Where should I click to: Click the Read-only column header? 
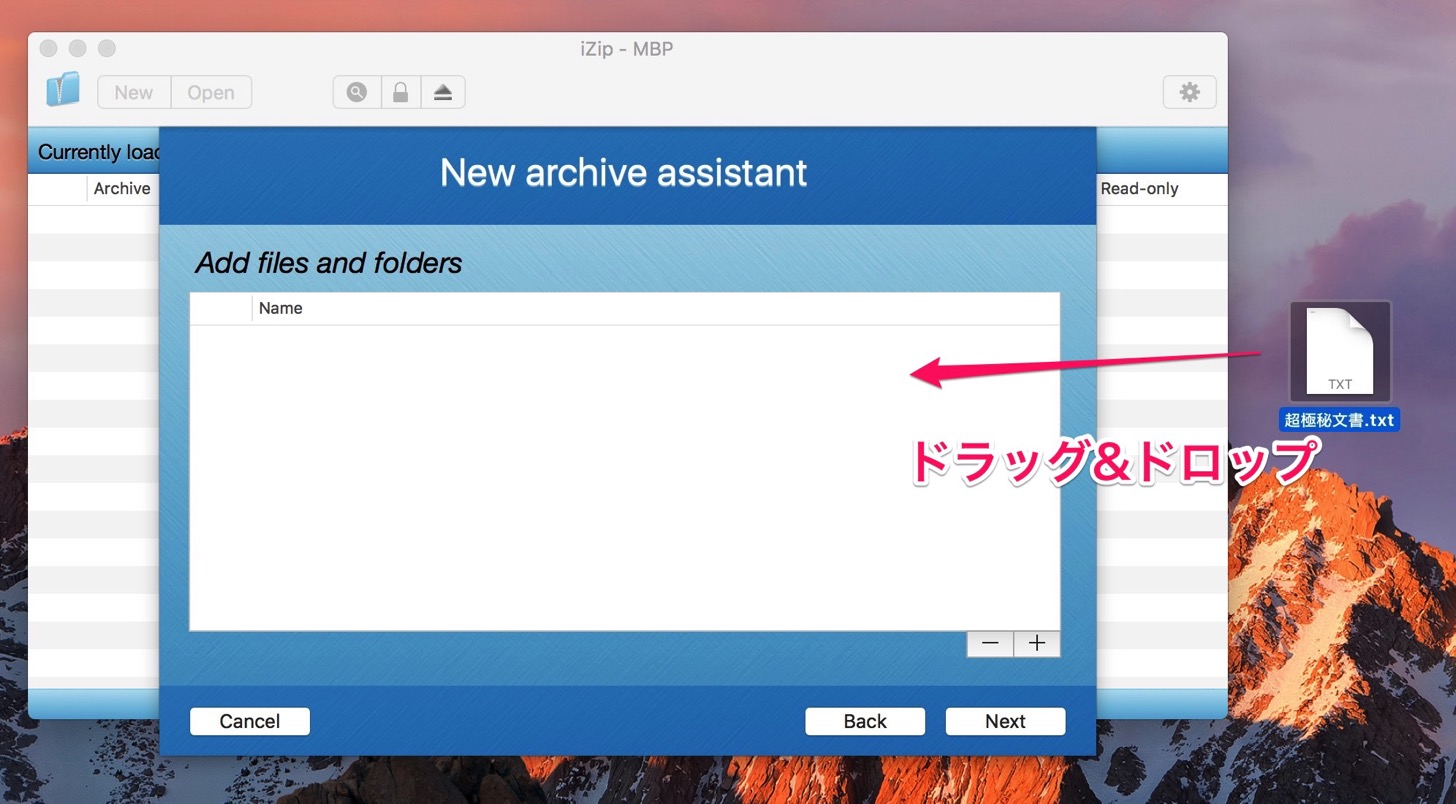coord(1139,188)
